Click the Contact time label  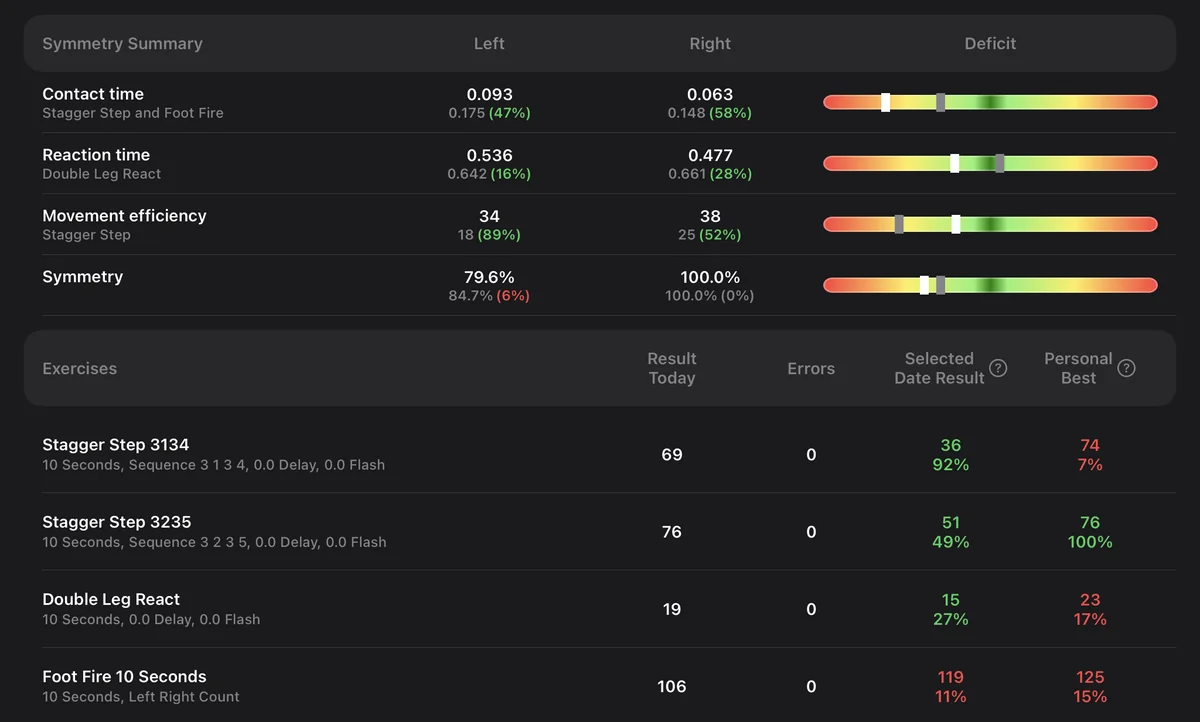(93, 94)
